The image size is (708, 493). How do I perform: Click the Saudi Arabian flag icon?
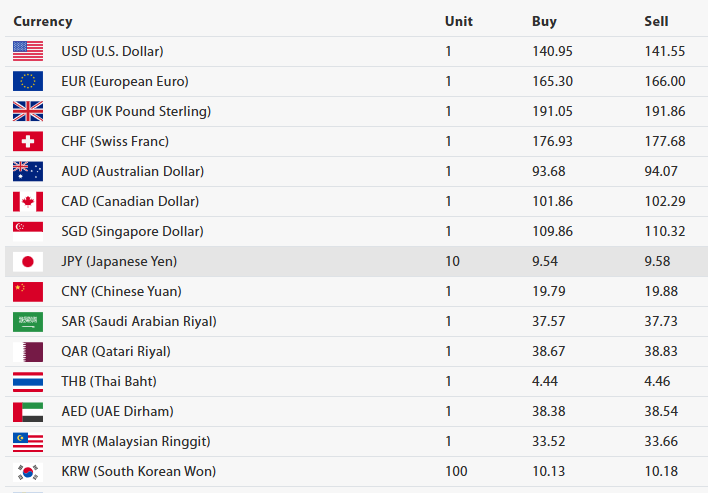28,321
